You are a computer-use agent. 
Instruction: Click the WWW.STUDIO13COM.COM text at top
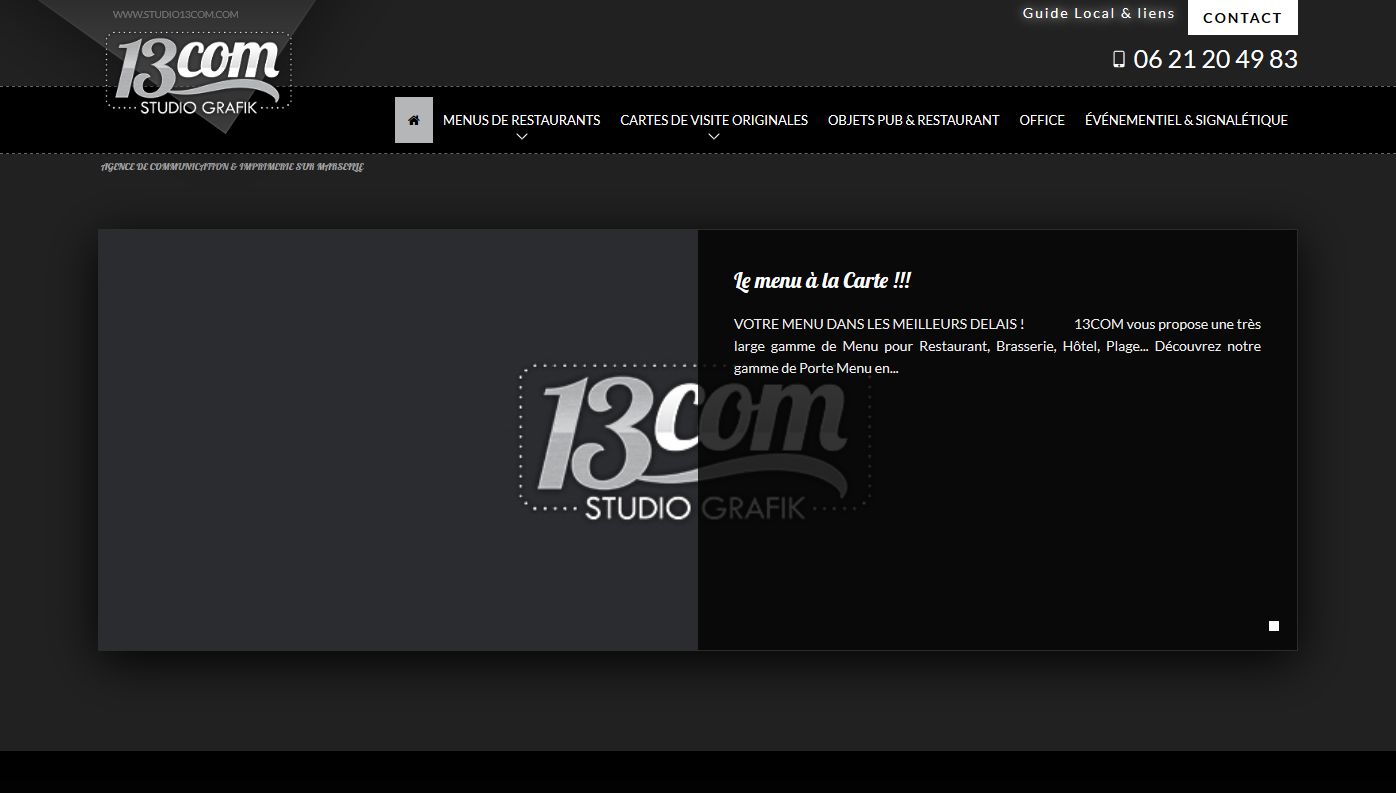pyautogui.click(x=175, y=14)
